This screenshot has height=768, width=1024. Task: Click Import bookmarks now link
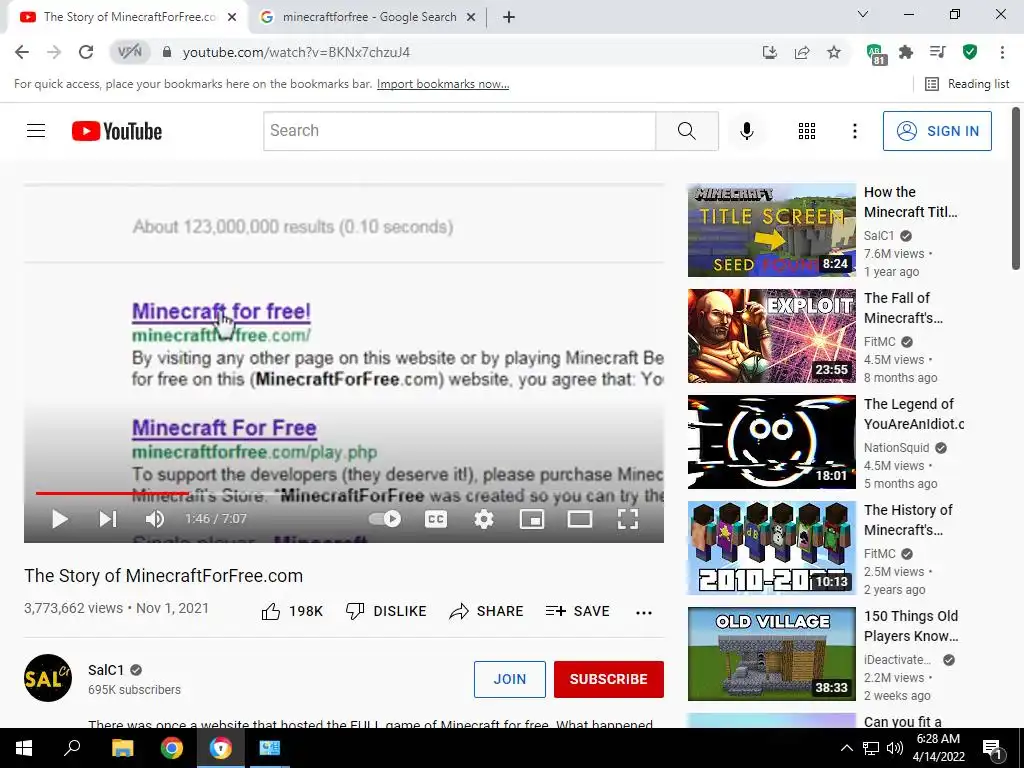click(x=443, y=84)
